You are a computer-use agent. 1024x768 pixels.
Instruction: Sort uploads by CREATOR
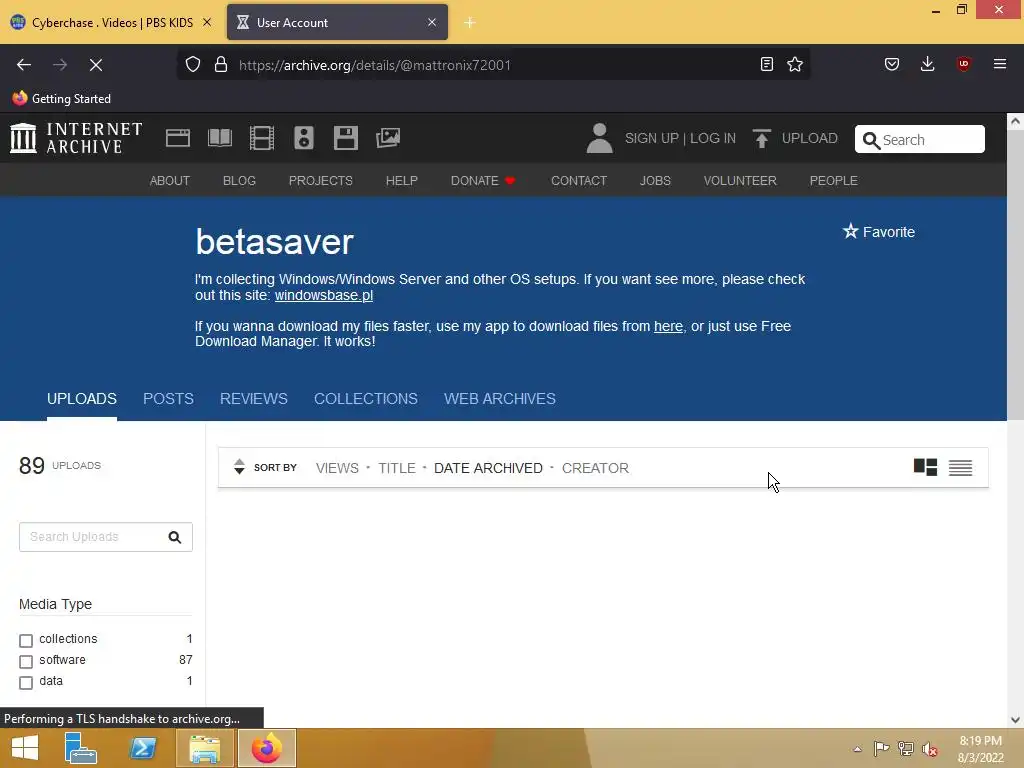[595, 468]
